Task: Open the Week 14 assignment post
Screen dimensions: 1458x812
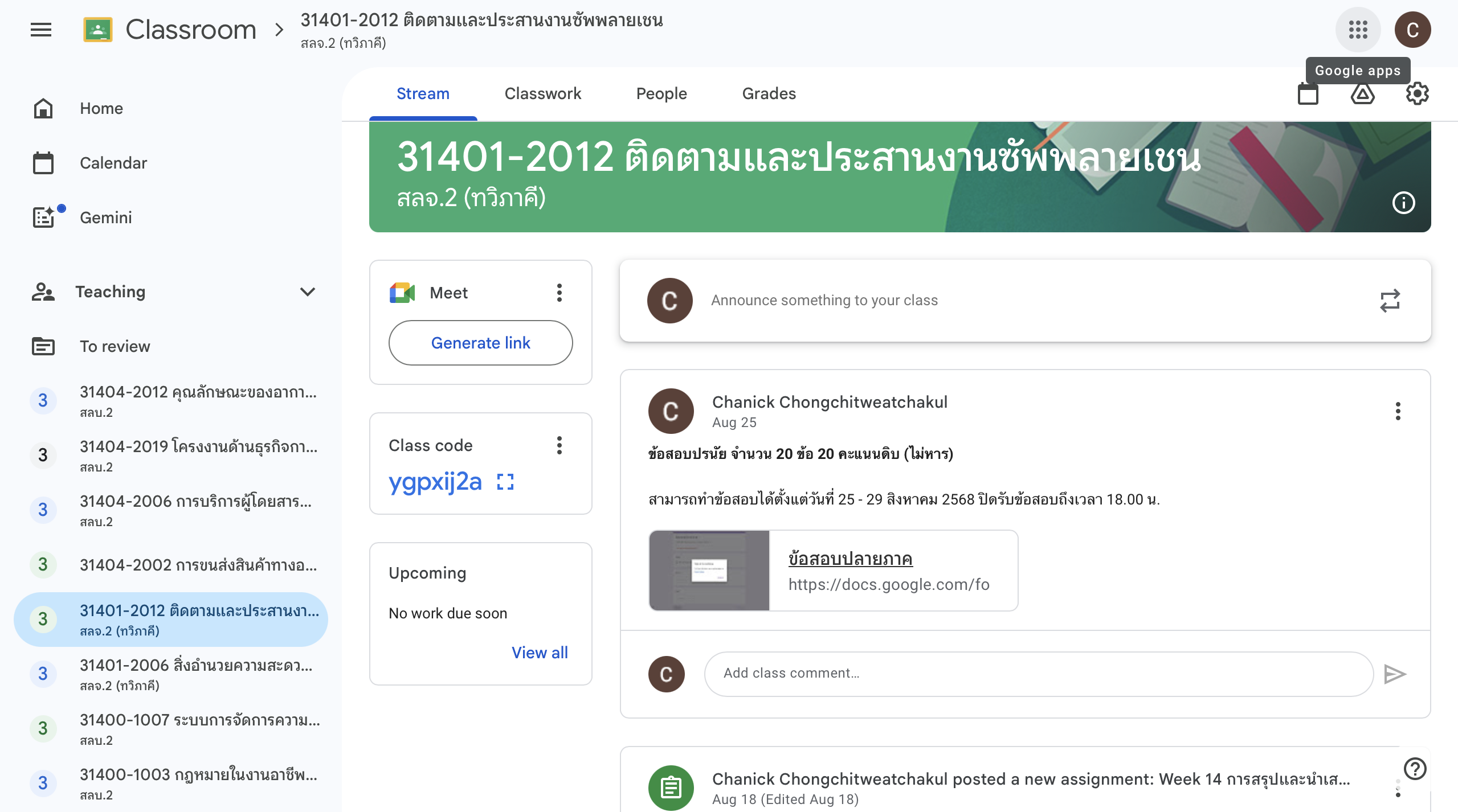Action: coord(1031,779)
